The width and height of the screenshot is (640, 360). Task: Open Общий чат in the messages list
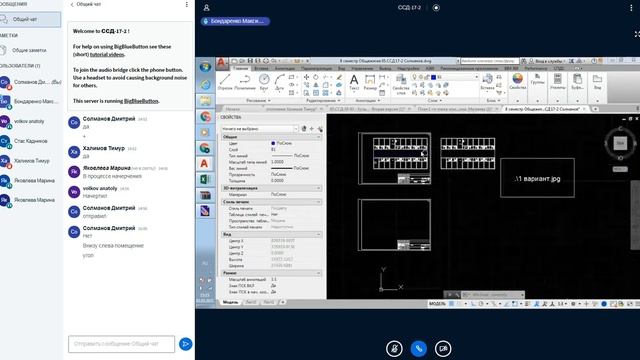(29, 19)
